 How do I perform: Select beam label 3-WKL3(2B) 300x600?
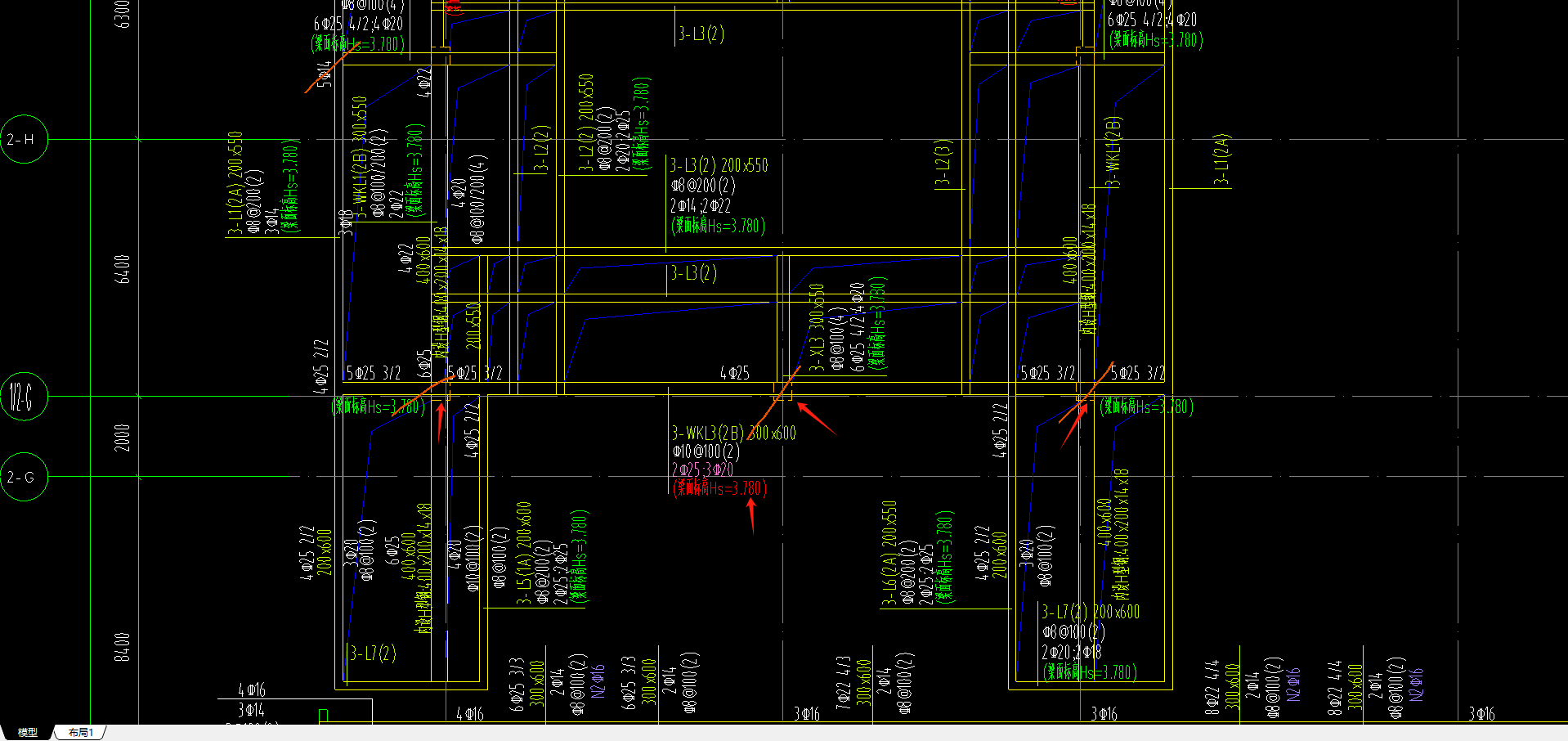click(x=733, y=433)
